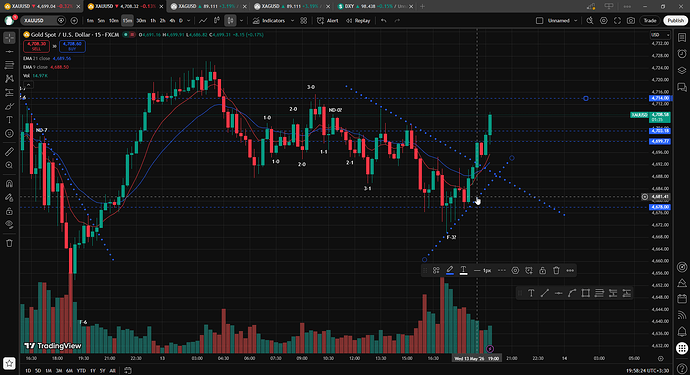Select the 1h timeframe
Screen dimensions: 690x375
point(153,21)
